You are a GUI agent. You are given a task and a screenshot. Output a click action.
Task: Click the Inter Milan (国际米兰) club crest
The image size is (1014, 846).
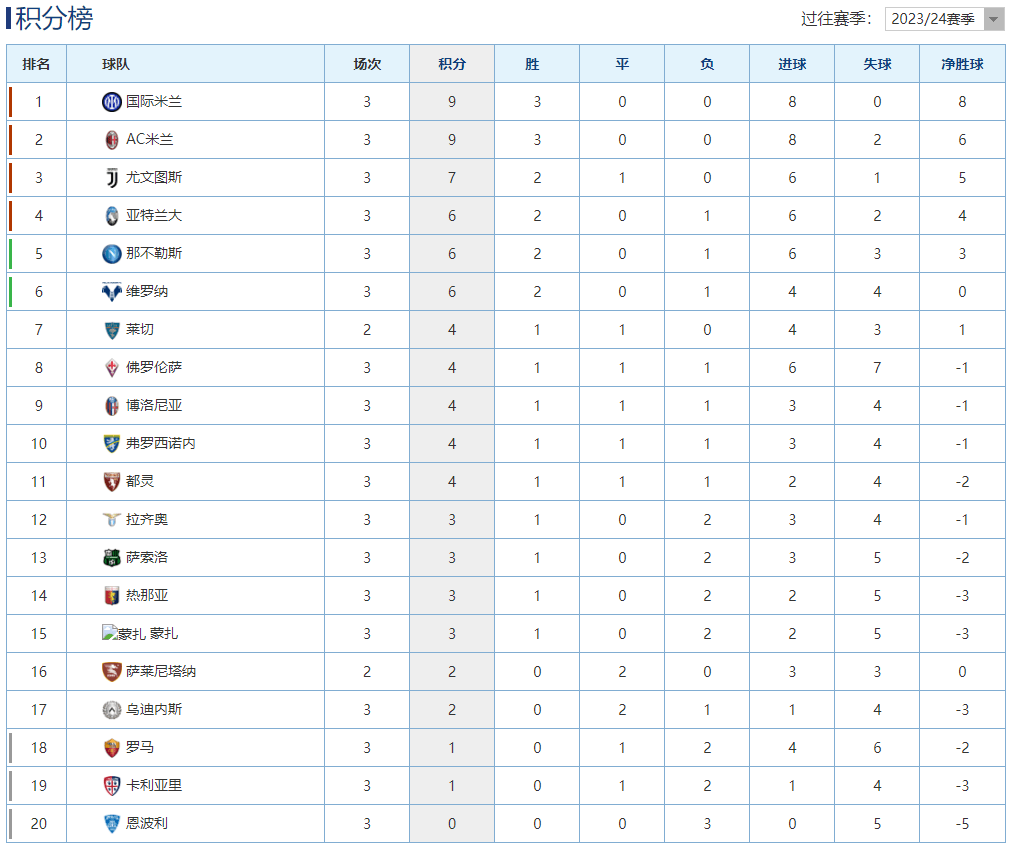[112, 102]
